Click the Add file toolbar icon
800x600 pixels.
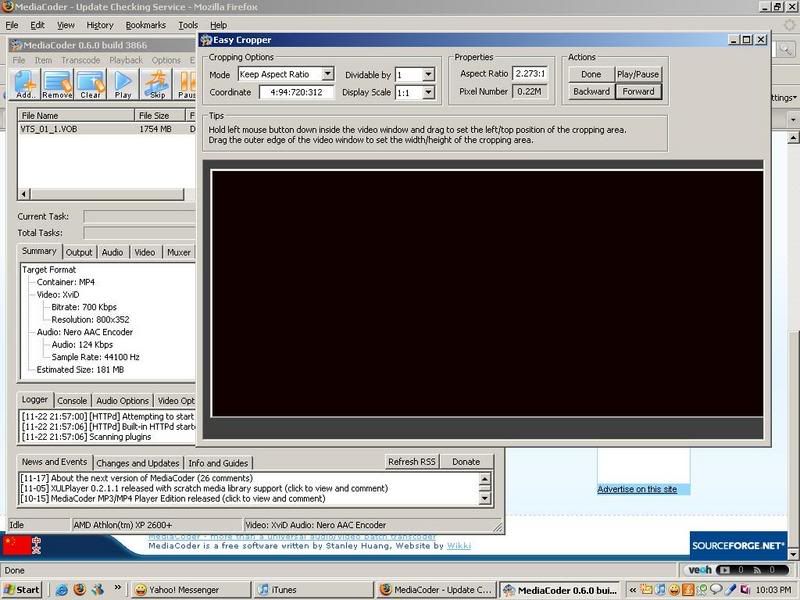25,84
